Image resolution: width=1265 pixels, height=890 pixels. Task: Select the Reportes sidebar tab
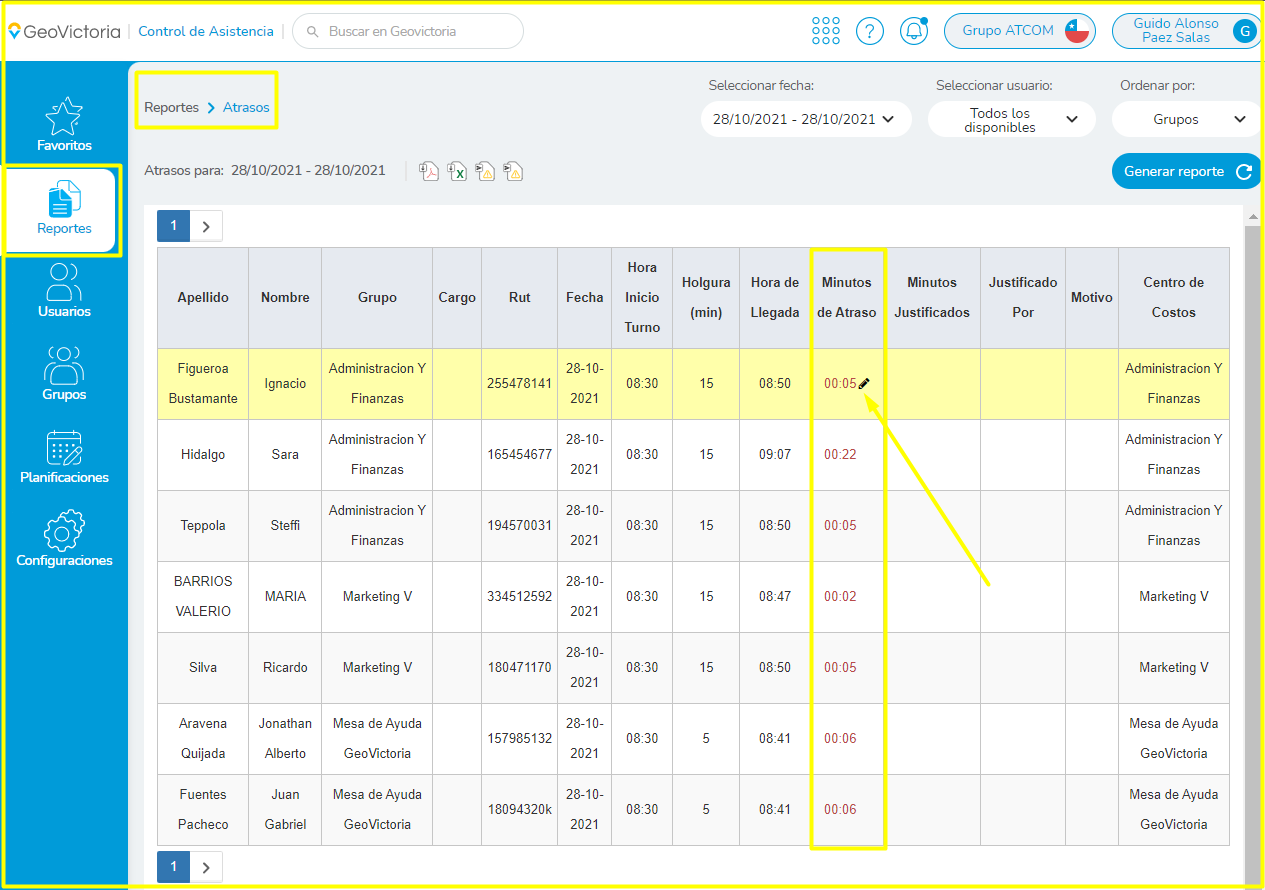click(x=64, y=211)
